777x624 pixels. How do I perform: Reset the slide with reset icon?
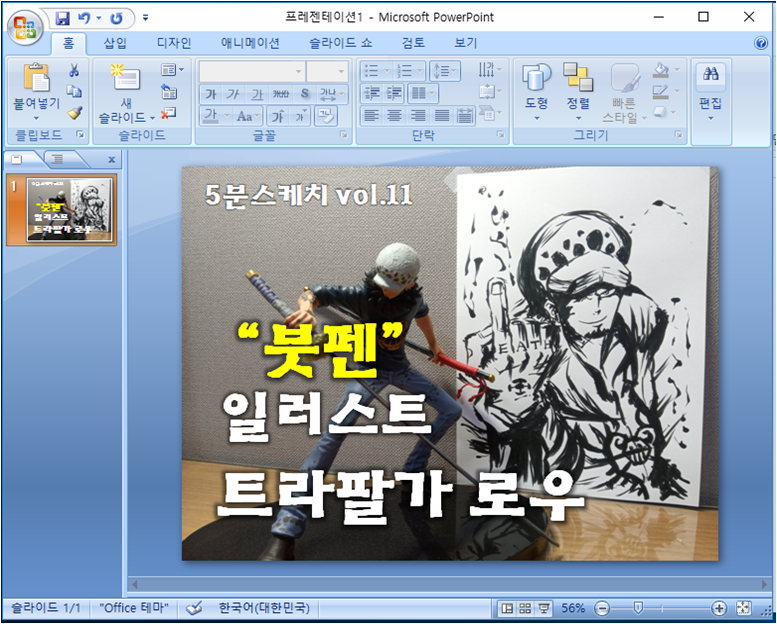click(169, 91)
